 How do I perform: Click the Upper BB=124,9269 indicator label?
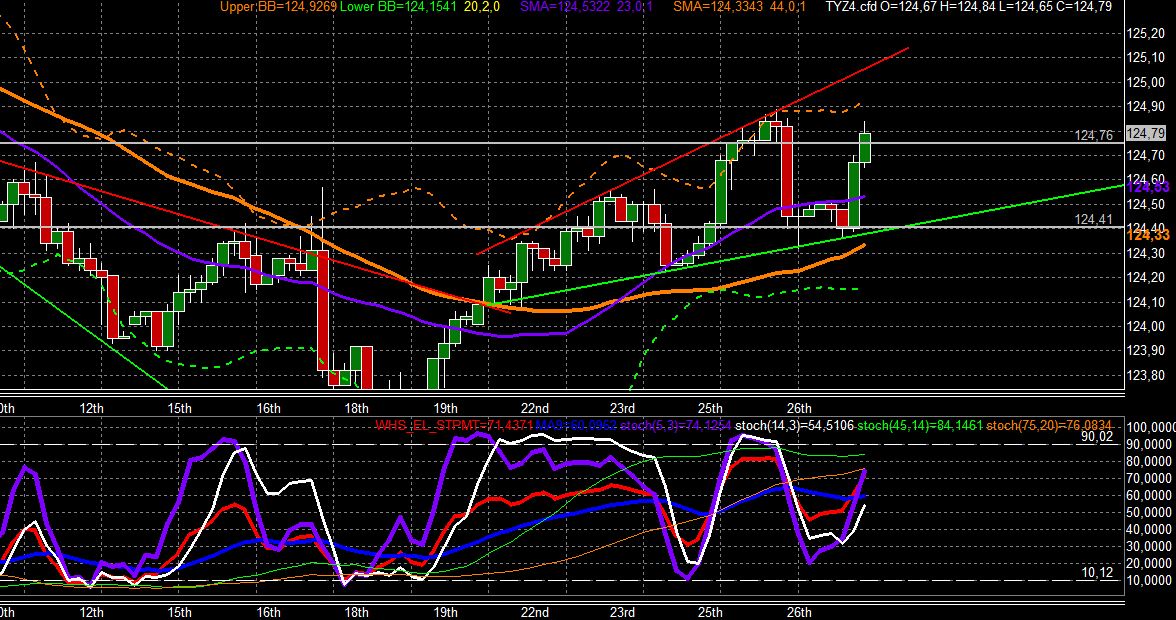point(278,7)
